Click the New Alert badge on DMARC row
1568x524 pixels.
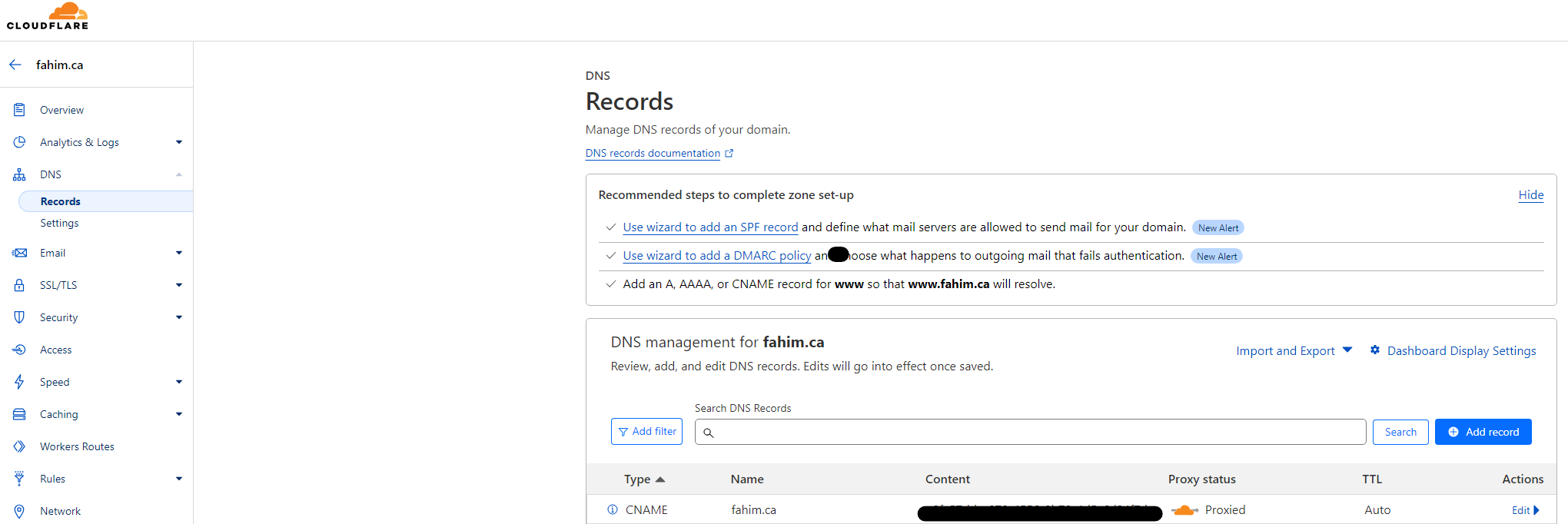[1217, 256]
